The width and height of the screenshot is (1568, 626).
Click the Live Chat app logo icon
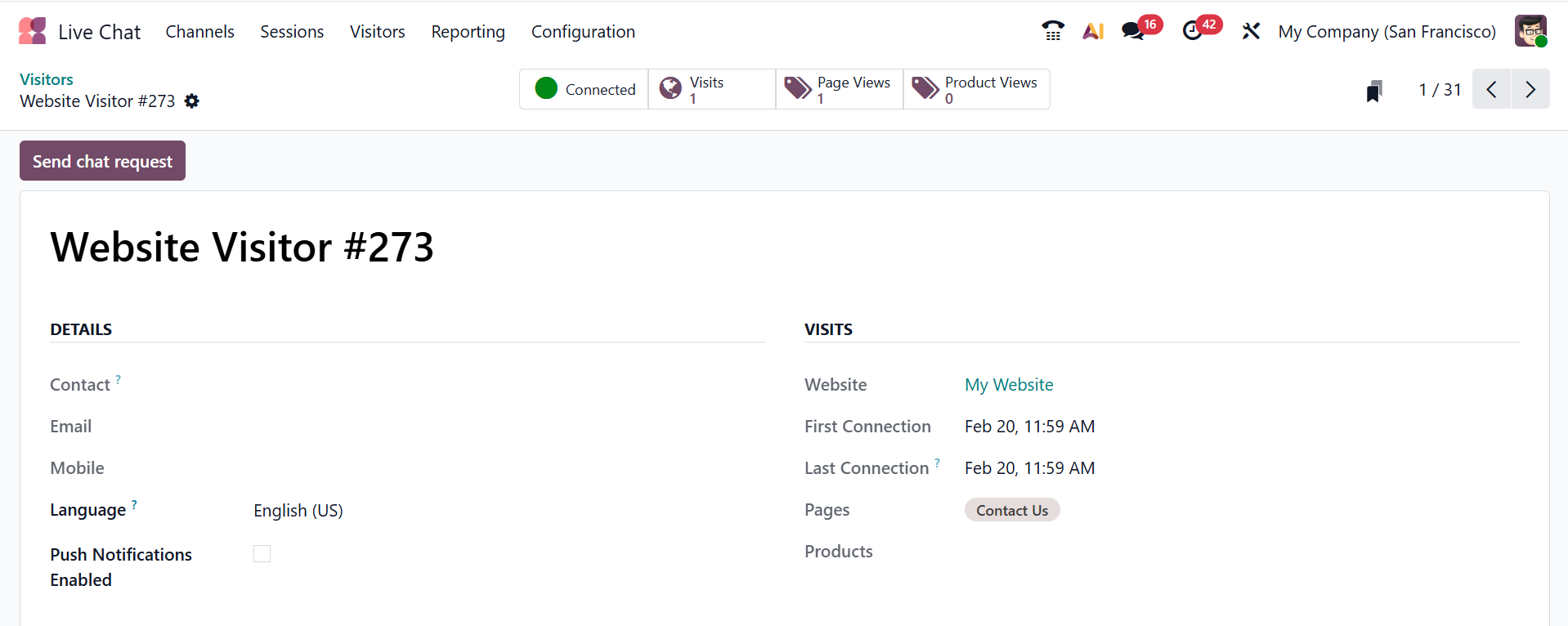[33, 31]
